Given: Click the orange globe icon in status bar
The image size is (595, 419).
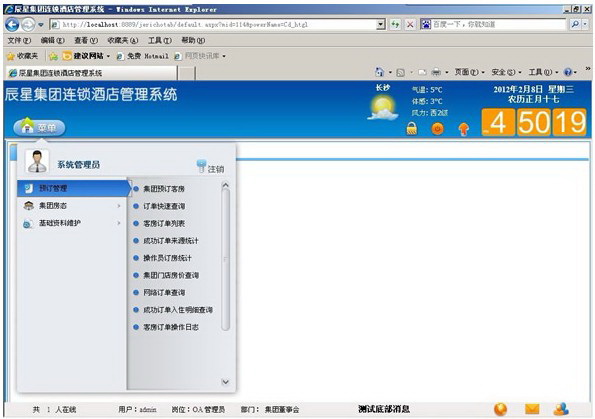Looking at the screenshot, I should click(x=501, y=409).
